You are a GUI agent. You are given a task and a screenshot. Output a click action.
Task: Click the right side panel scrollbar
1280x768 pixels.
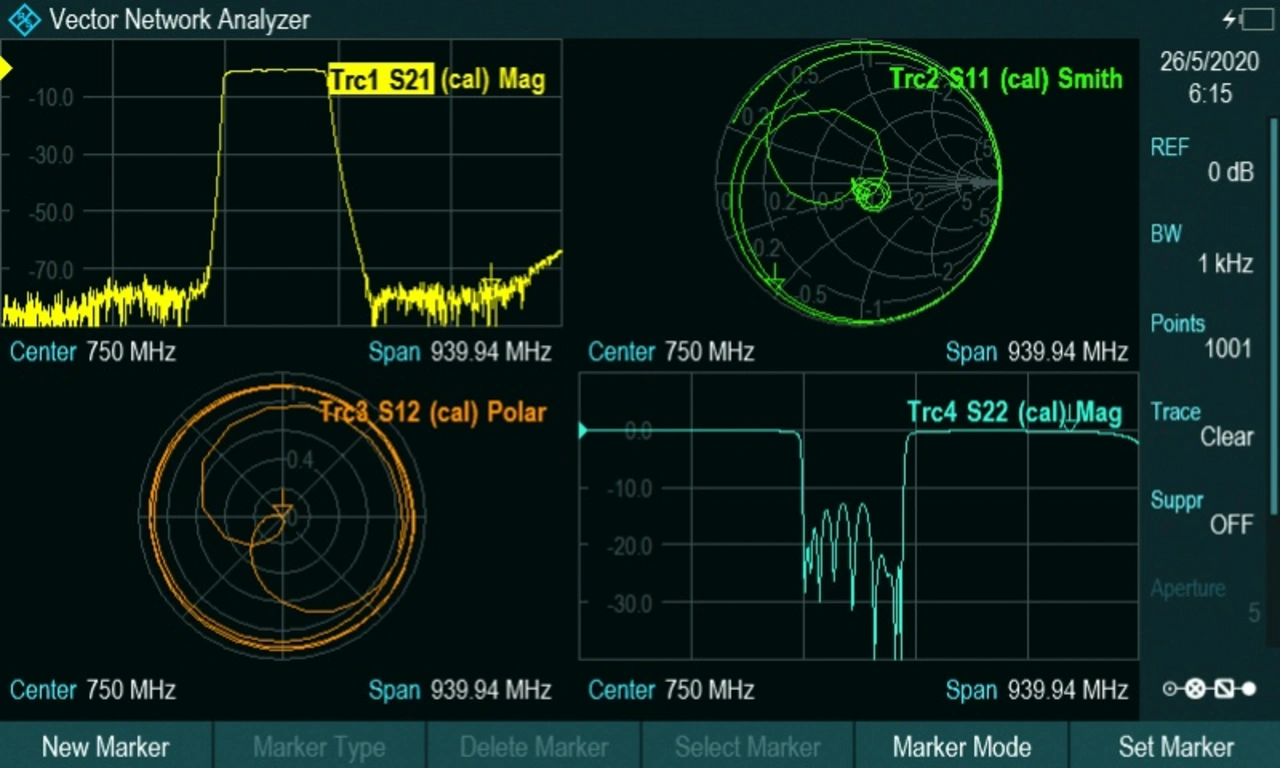coord(1274,300)
